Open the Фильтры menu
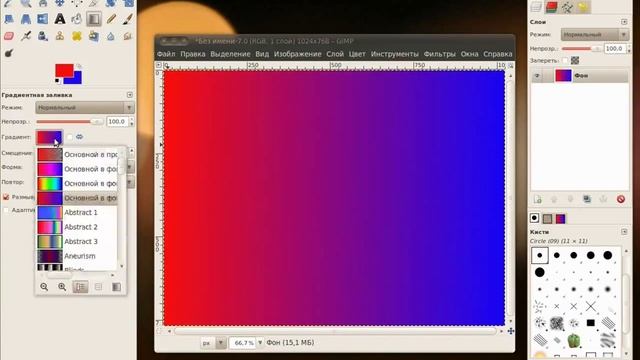640x360 pixels. pos(440,54)
